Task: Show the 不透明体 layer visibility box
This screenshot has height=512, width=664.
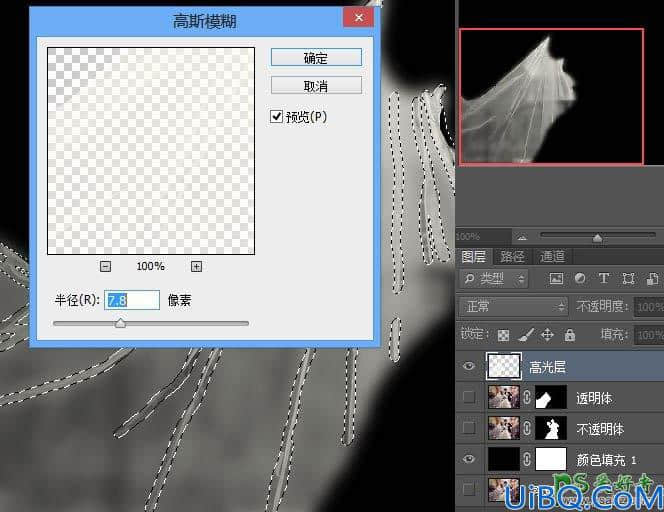Action: coord(469,428)
